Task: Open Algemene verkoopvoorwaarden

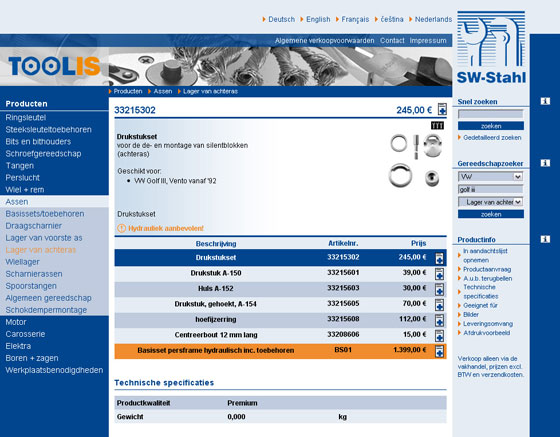Action: tap(324, 41)
